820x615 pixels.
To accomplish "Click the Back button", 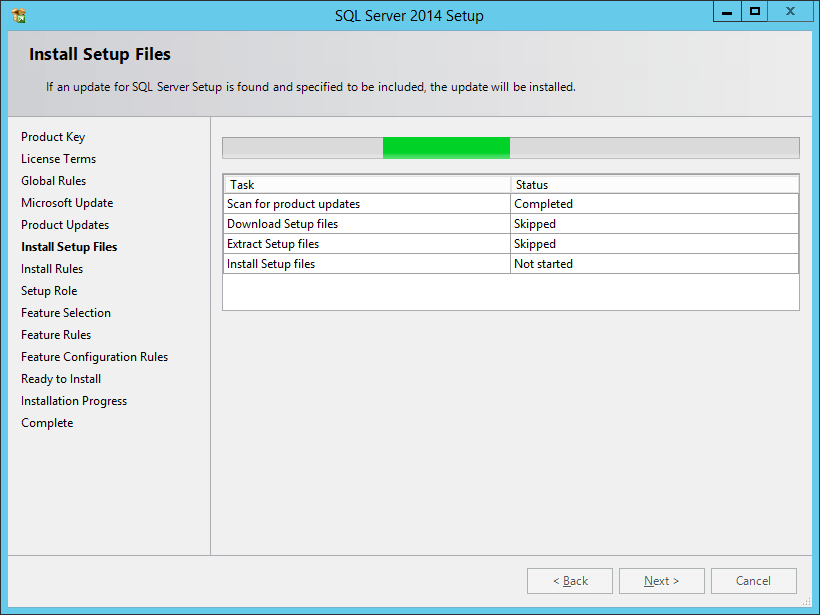I will 570,581.
